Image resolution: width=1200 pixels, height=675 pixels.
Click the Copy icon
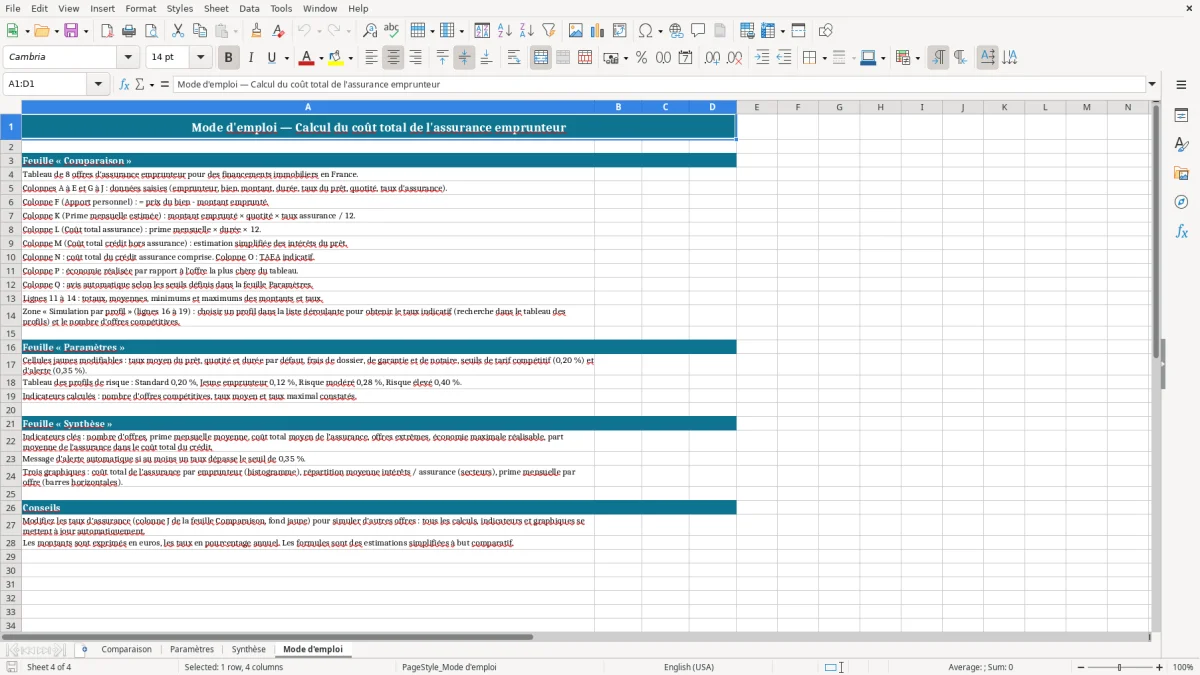(200, 31)
